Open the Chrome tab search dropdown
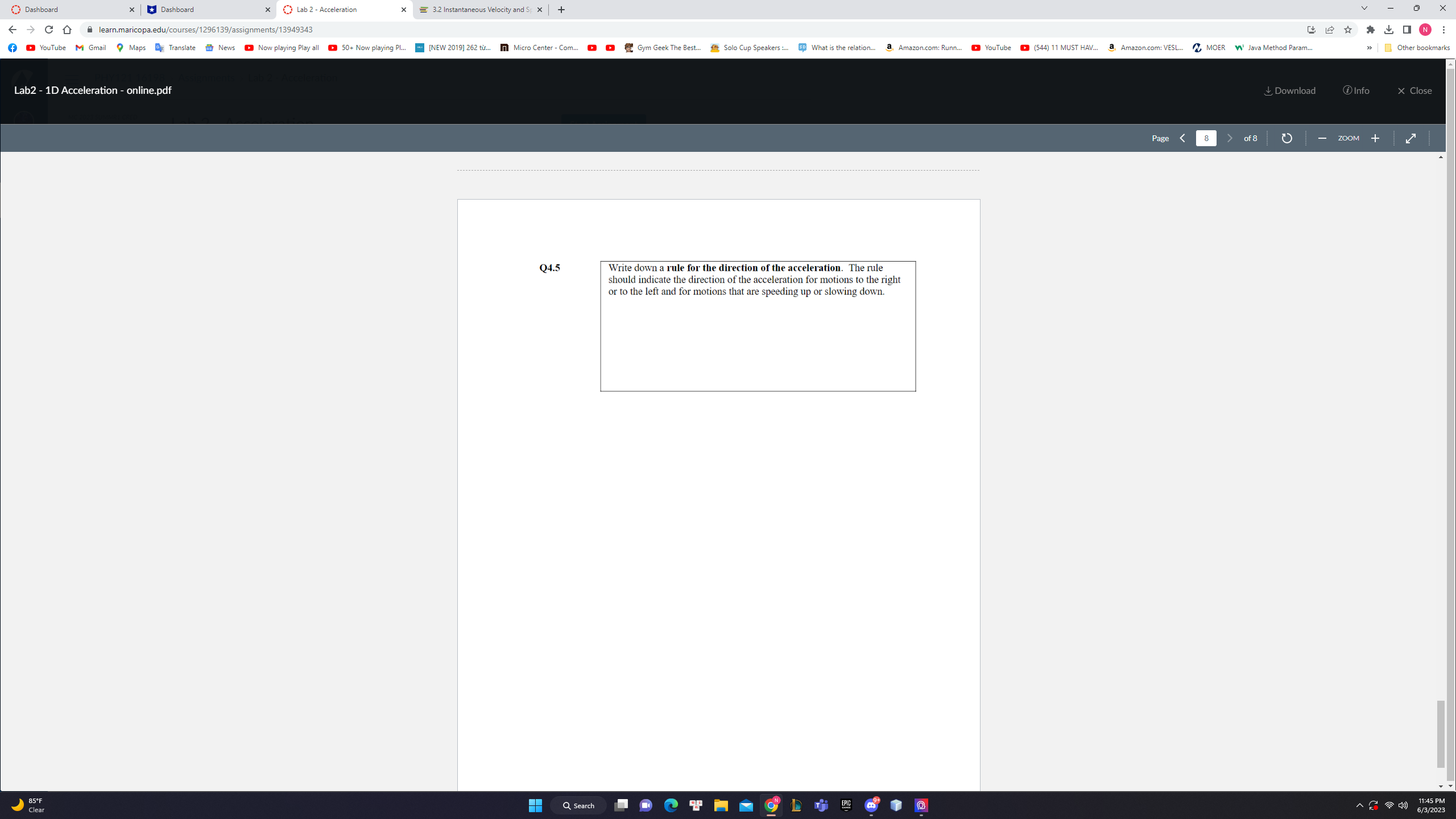Viewport: 1456px width, 819px height. (x=1364, y=9)
